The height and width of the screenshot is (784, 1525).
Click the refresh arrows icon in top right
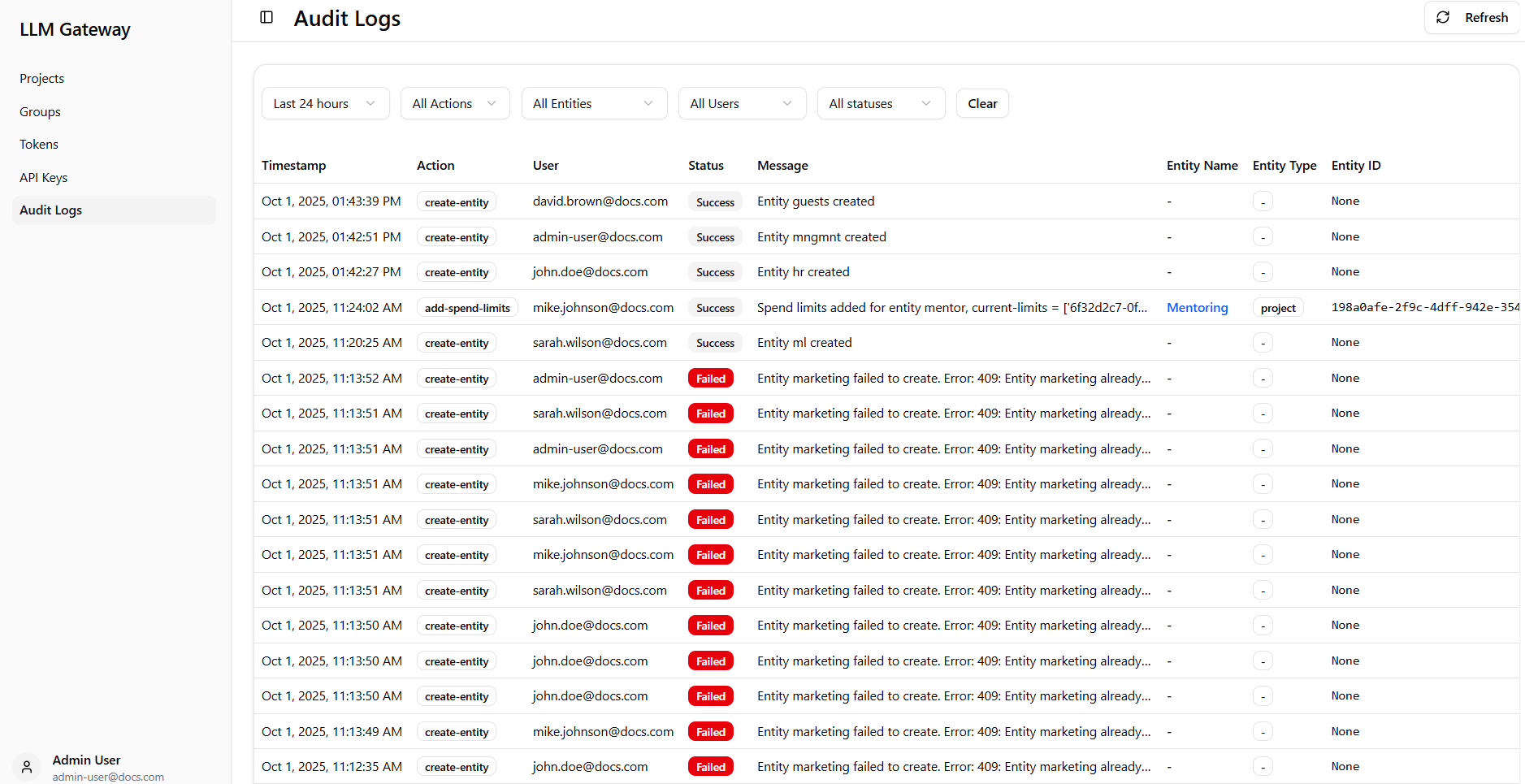point(1443,17)
